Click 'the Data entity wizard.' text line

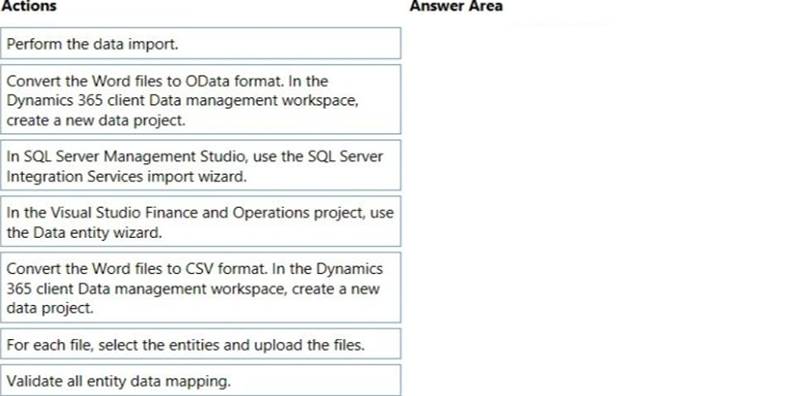[84, 233]
